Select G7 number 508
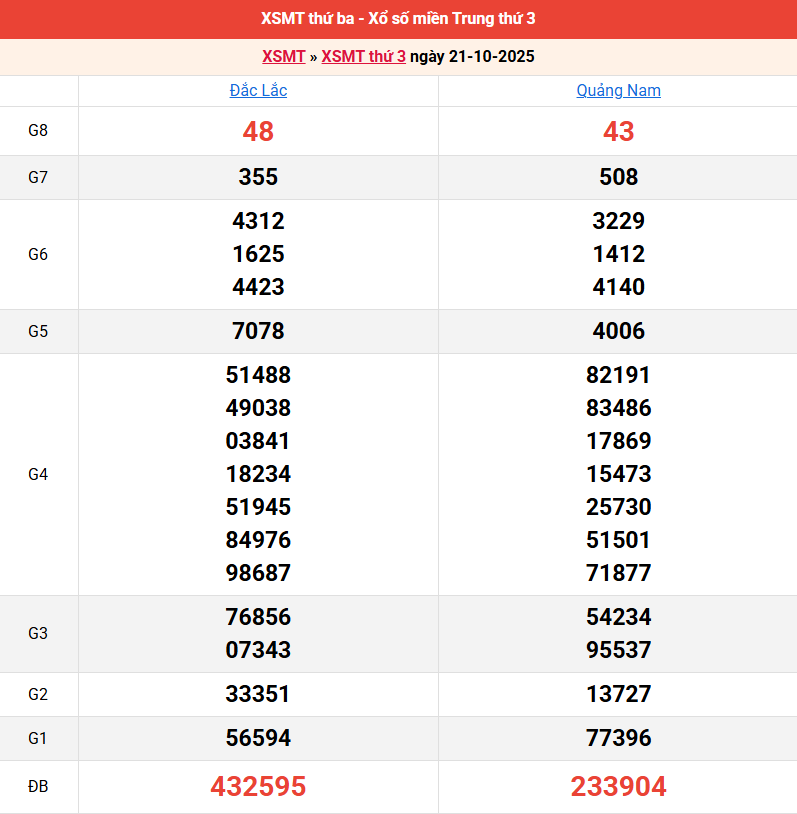Viewport: 797px width, 814px height. [x=618, y=177]
